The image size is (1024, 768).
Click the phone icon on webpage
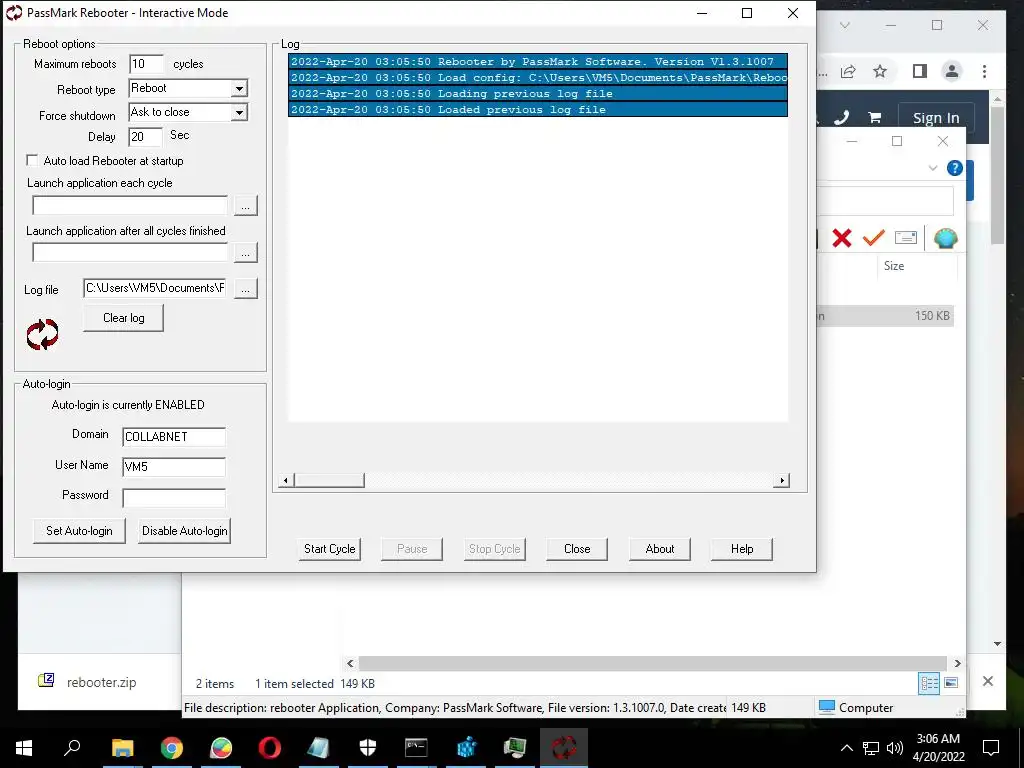coord(842,118)
